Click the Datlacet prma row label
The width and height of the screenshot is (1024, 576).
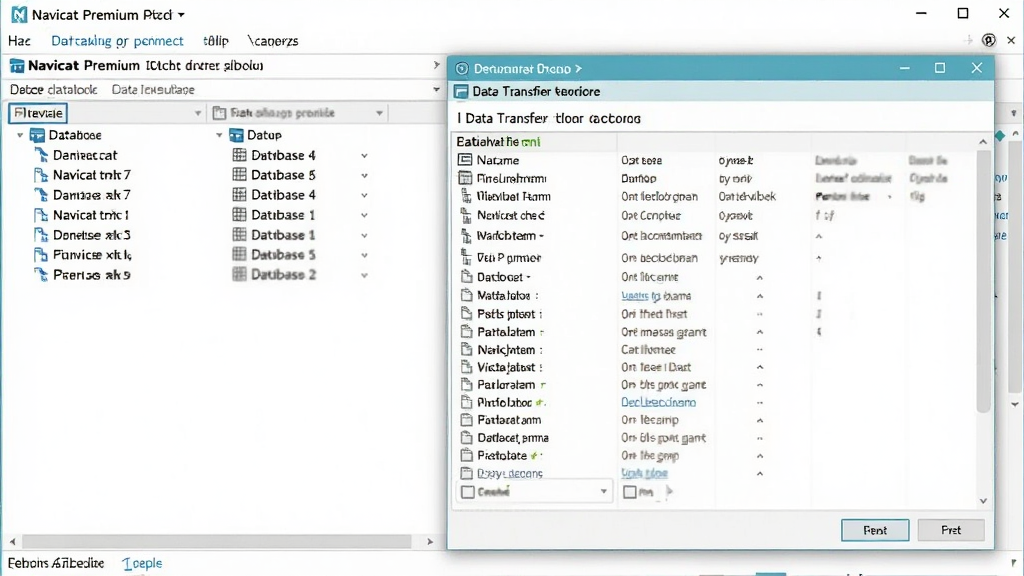[513, 438]
